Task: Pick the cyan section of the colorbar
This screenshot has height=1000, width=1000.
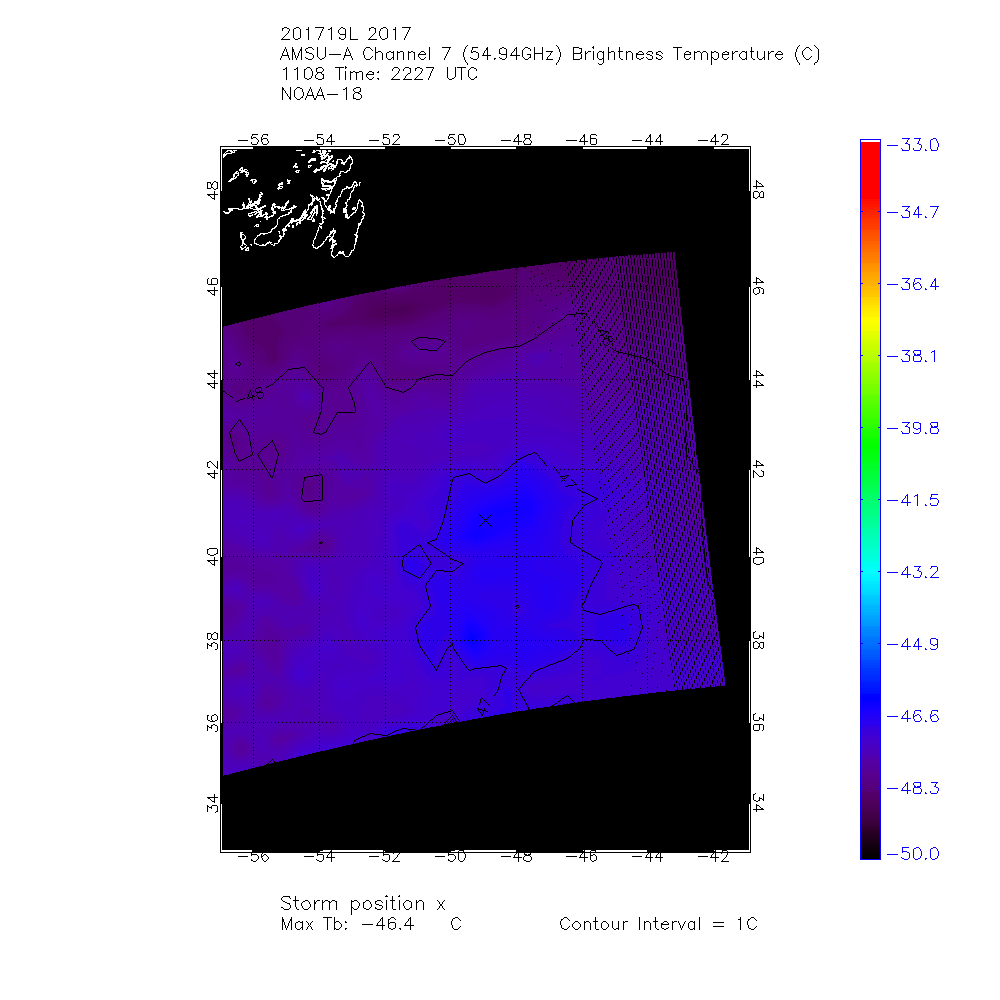Action: click(871, 574)
